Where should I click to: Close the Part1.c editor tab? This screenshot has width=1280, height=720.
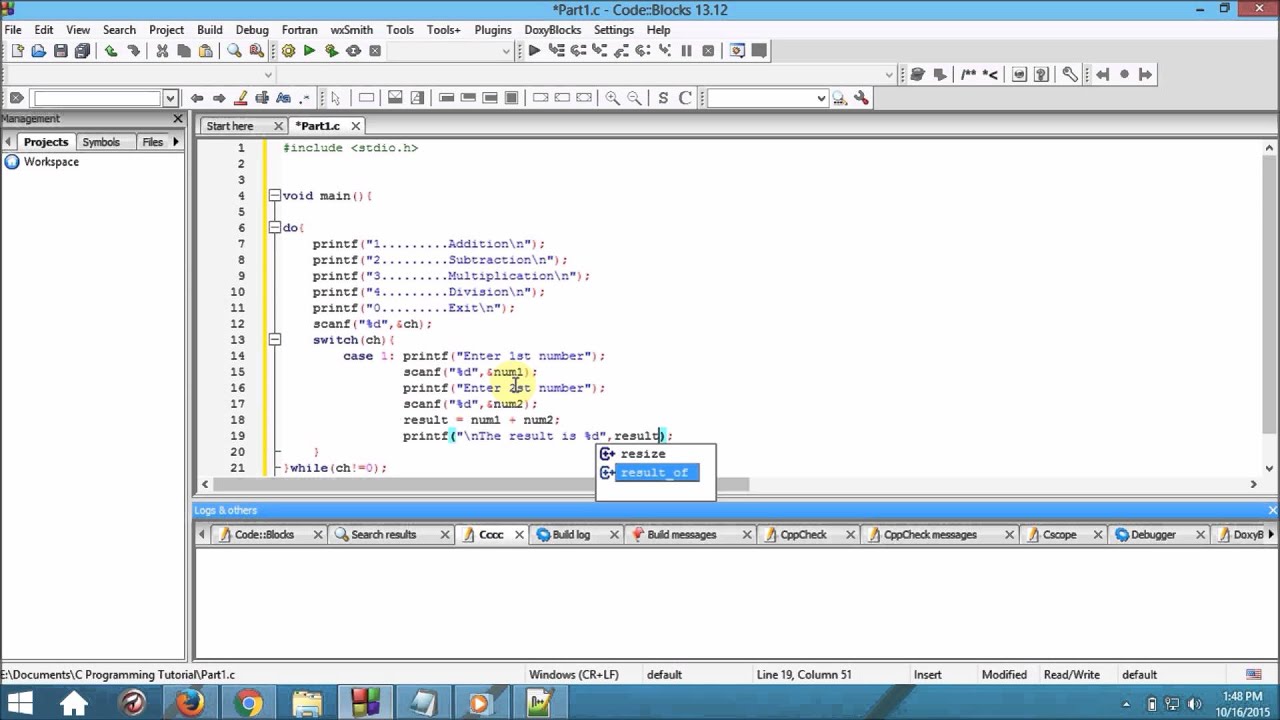click(355, 126)
